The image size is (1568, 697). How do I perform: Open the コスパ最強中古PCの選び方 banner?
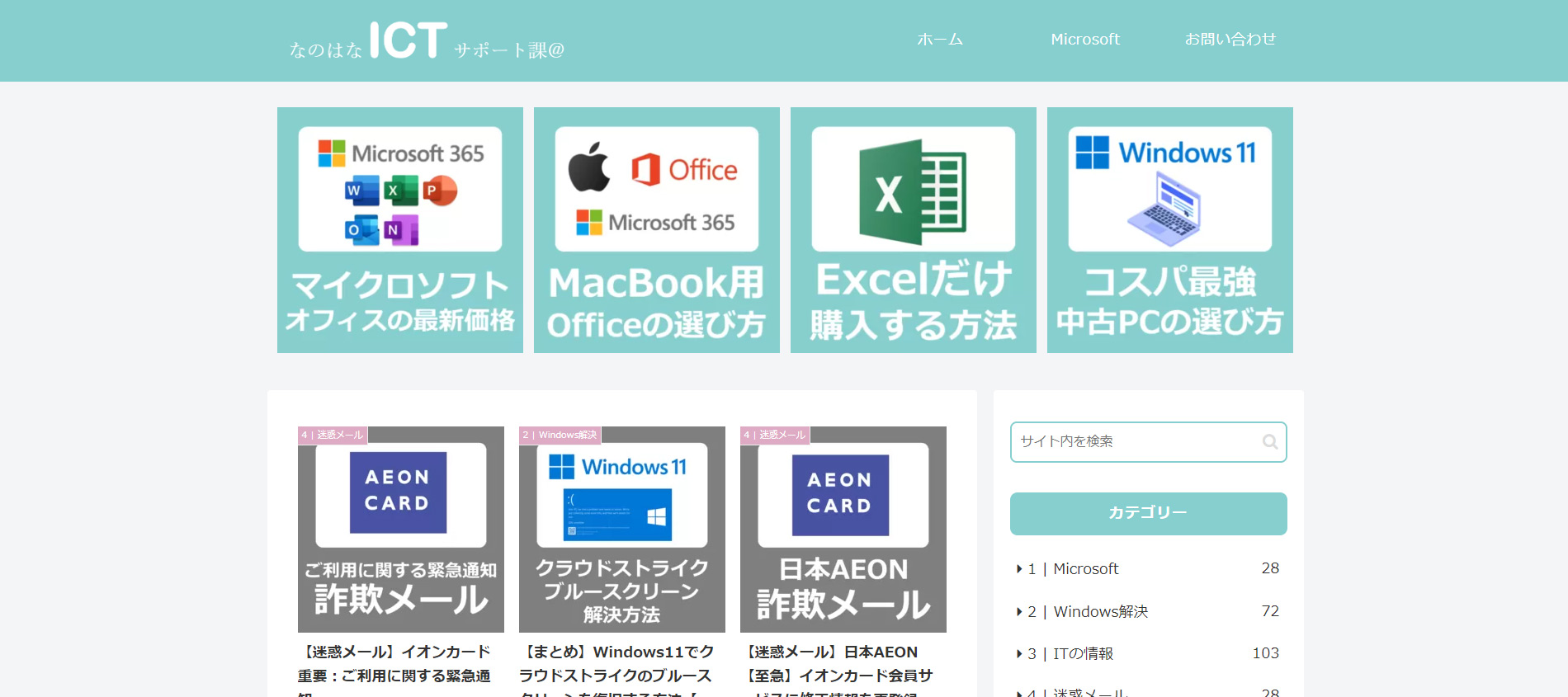[x=1170, y=230]
